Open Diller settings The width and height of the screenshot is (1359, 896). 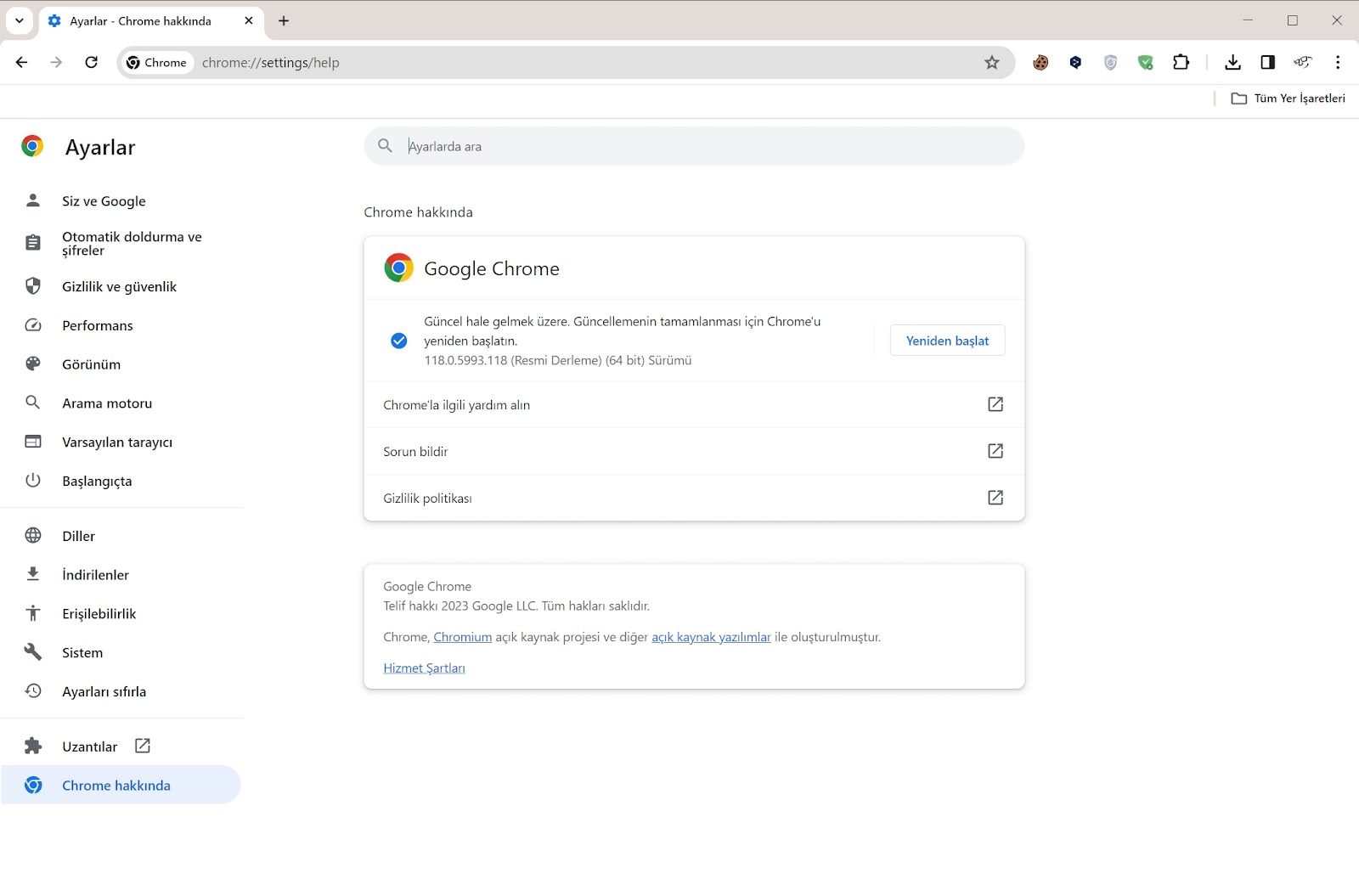(x=121, y=536)
